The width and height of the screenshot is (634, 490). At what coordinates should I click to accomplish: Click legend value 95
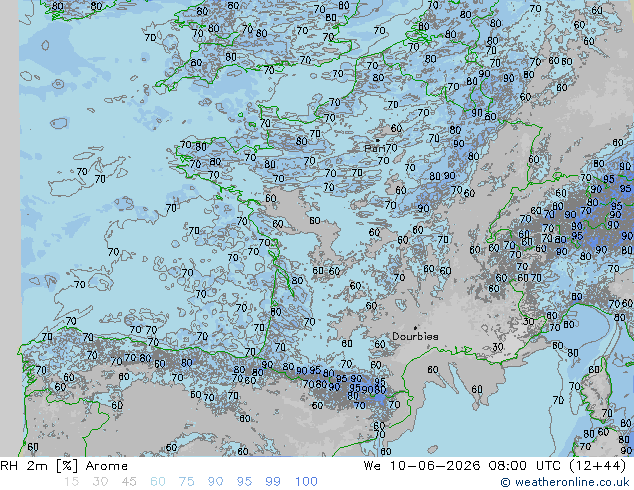(x=244, y=482)
